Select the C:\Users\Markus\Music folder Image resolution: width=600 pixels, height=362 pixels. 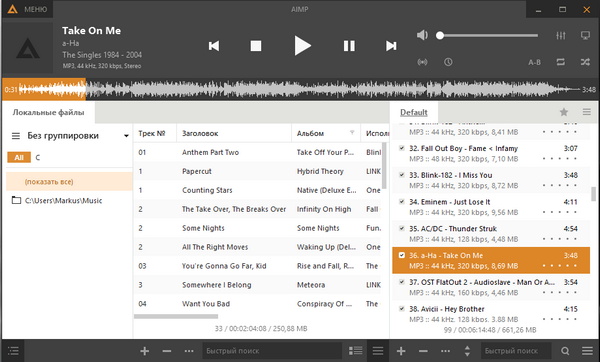[x=64, y=201]
